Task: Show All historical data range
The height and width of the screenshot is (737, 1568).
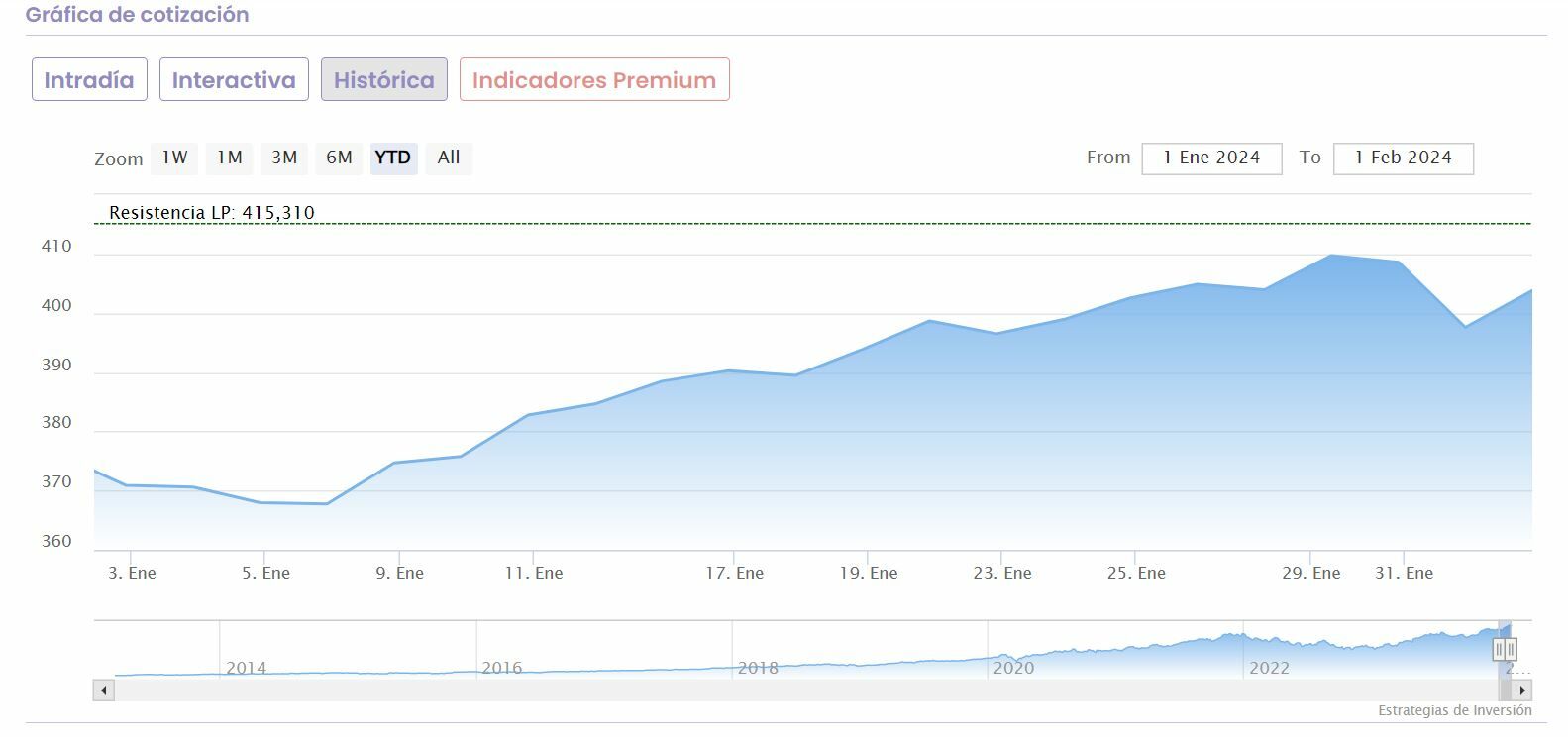Action: (449, 158)
